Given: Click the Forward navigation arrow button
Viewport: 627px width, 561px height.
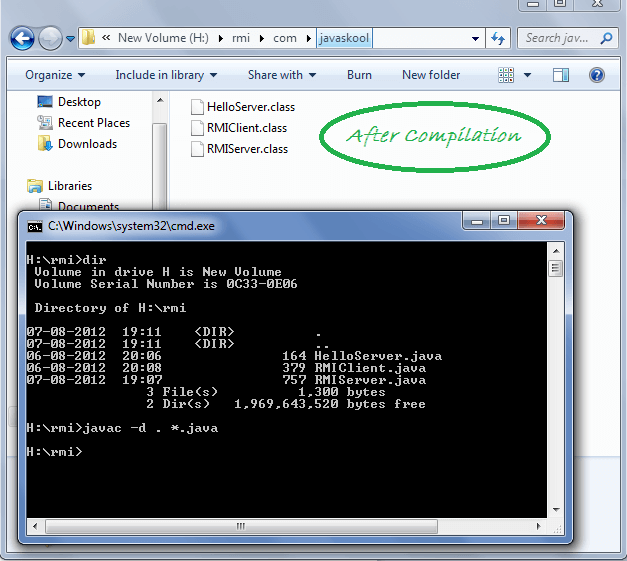Looking at the screenshot, I should coord(50,39).
